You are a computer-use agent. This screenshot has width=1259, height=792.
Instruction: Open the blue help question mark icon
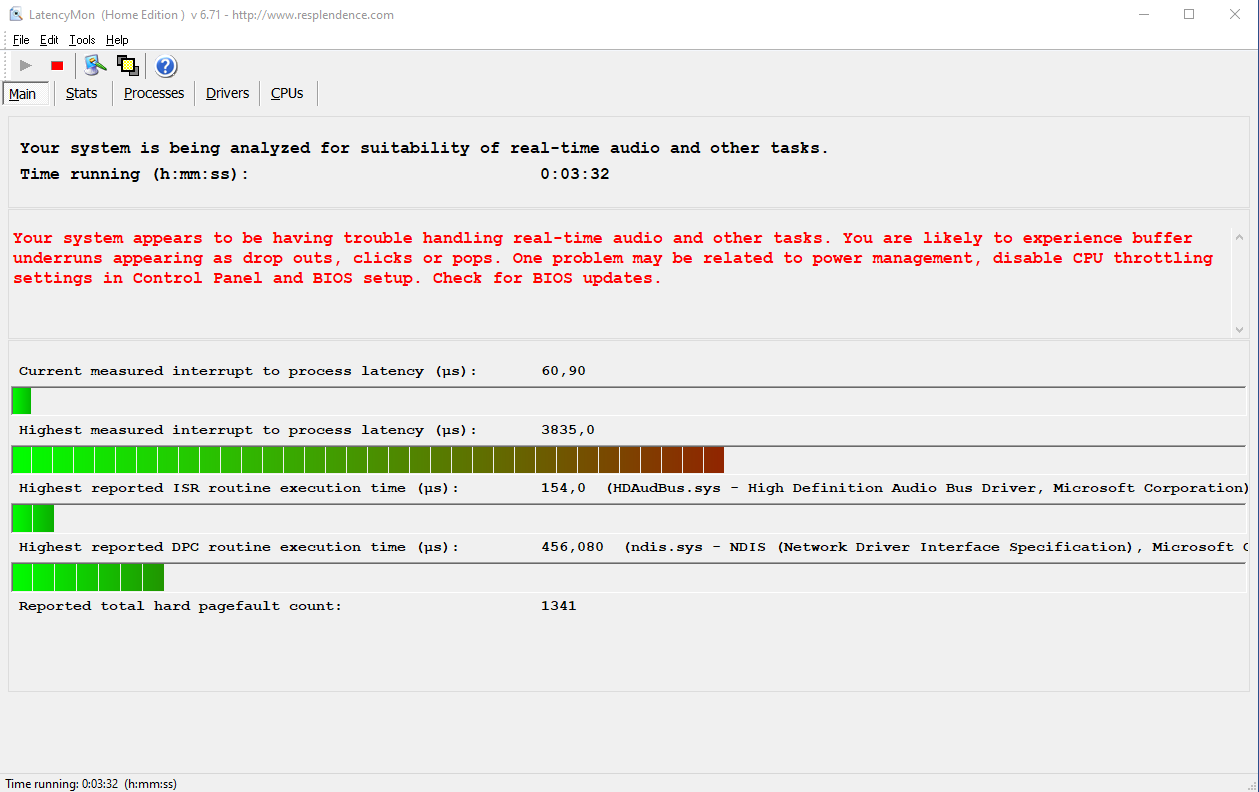coord(166,66)
